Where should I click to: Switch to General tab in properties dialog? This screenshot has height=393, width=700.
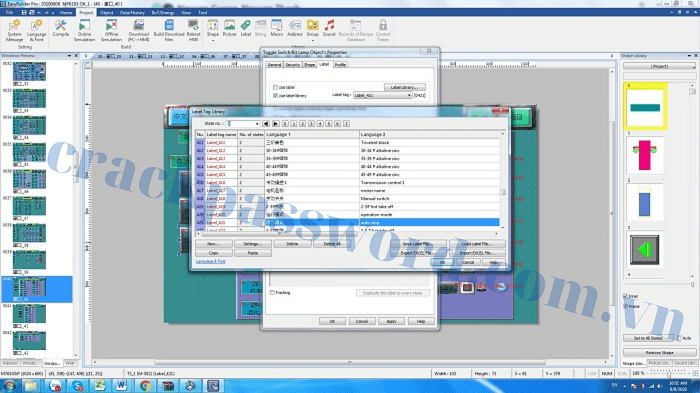point(274,65)
